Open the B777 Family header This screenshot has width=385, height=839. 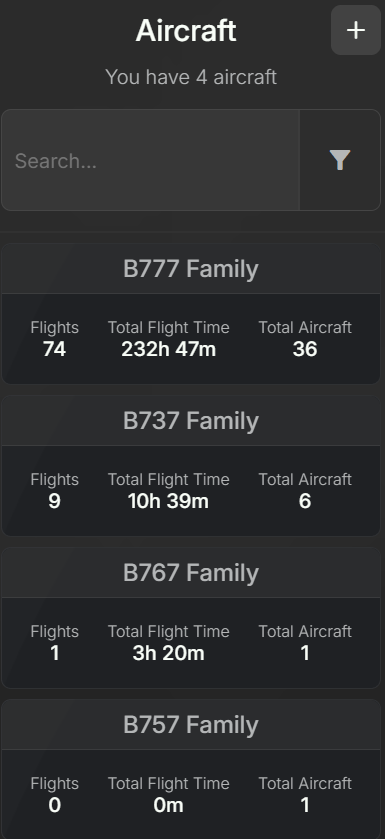coord(191,269)
